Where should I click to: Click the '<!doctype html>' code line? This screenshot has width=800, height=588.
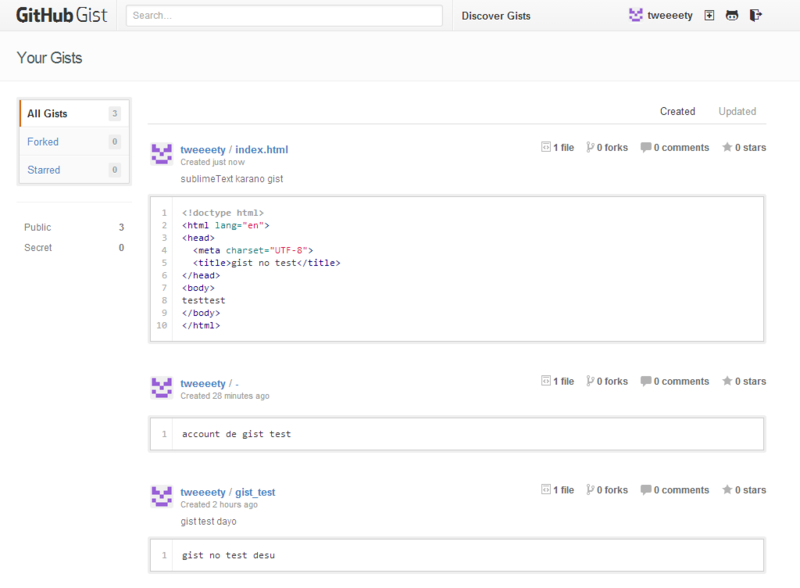[222, 212]
